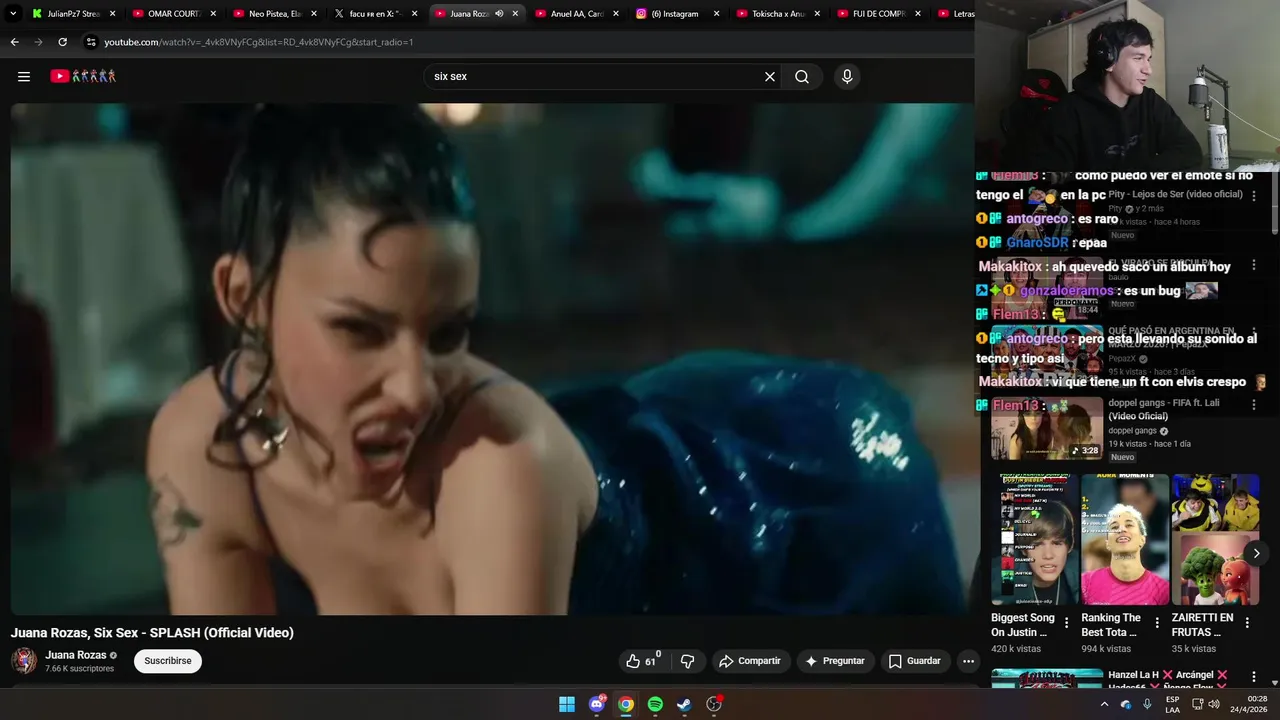Open options for Pity Lejos de Ser video
The width and height of the screenshot is (1280, 720).
click(x=1253, y=195)
